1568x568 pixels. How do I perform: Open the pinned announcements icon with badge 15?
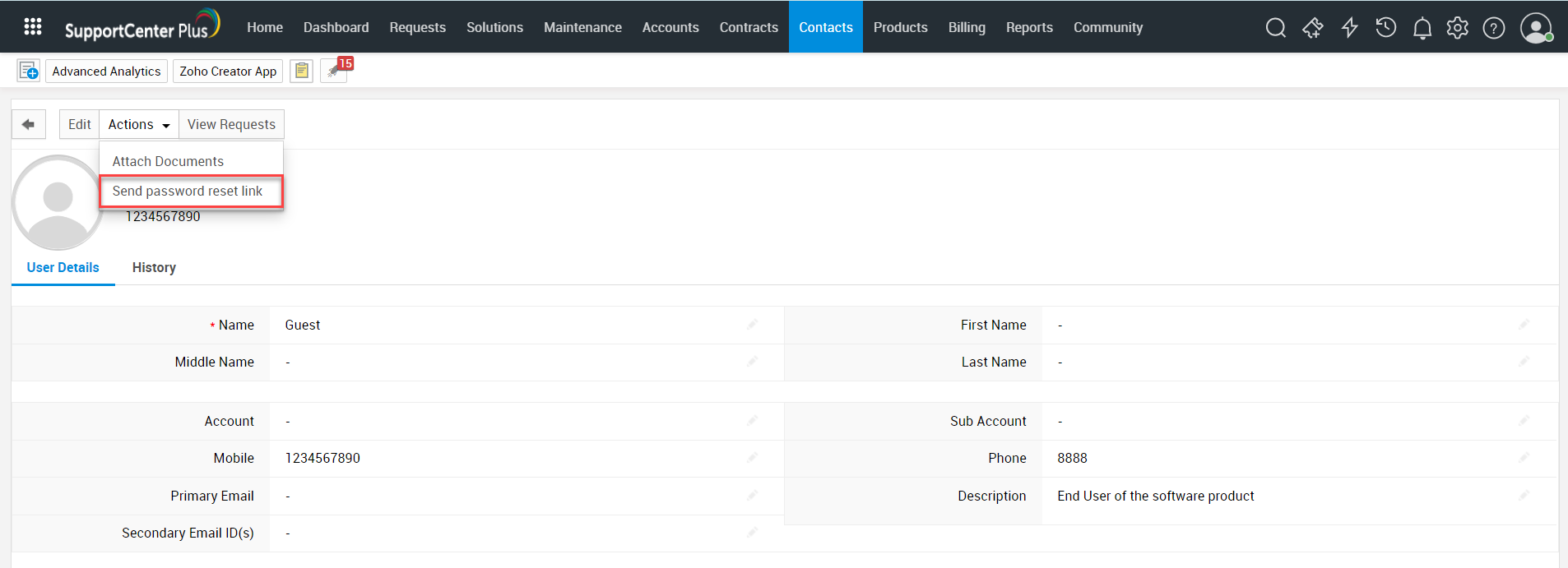click(x=335, y=71)
